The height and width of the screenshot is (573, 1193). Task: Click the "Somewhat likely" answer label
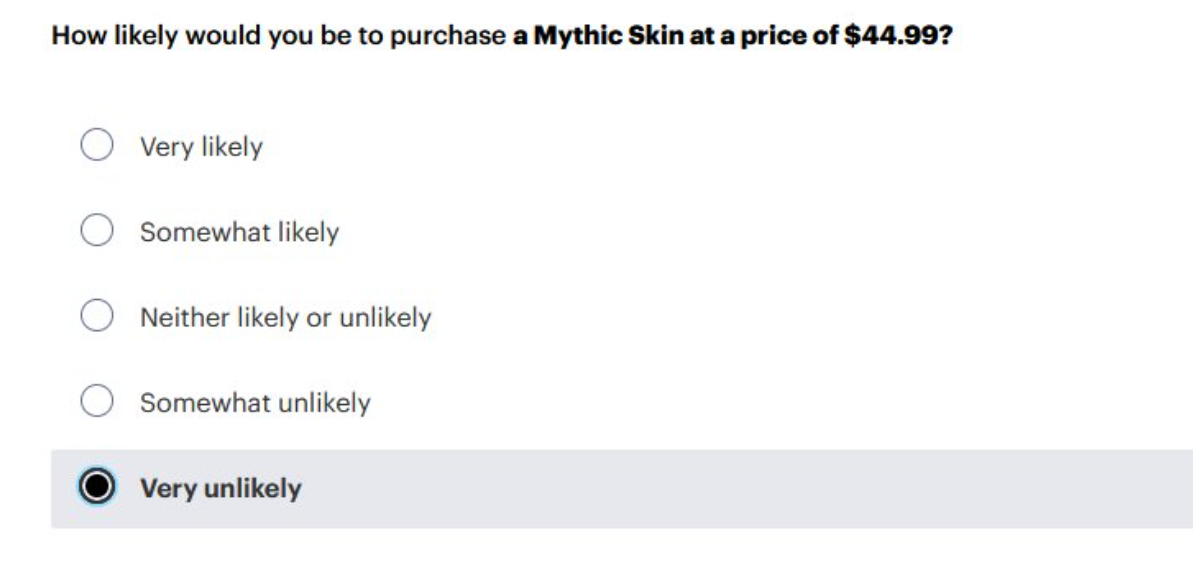[x=239, y=232]
